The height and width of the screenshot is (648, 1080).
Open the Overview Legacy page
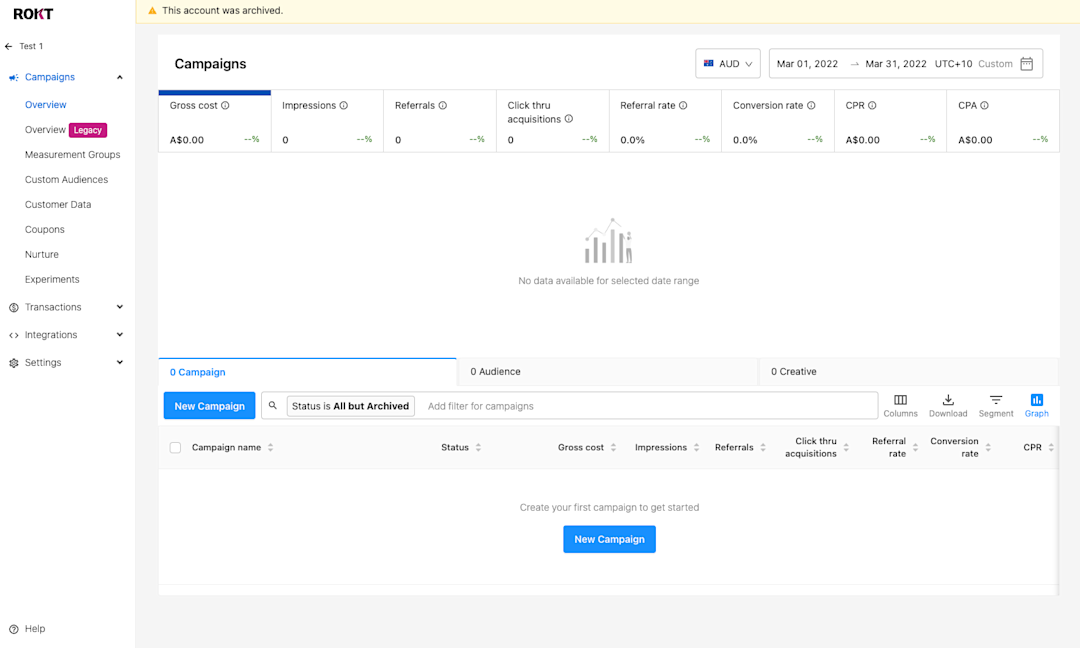click(65, 129)
